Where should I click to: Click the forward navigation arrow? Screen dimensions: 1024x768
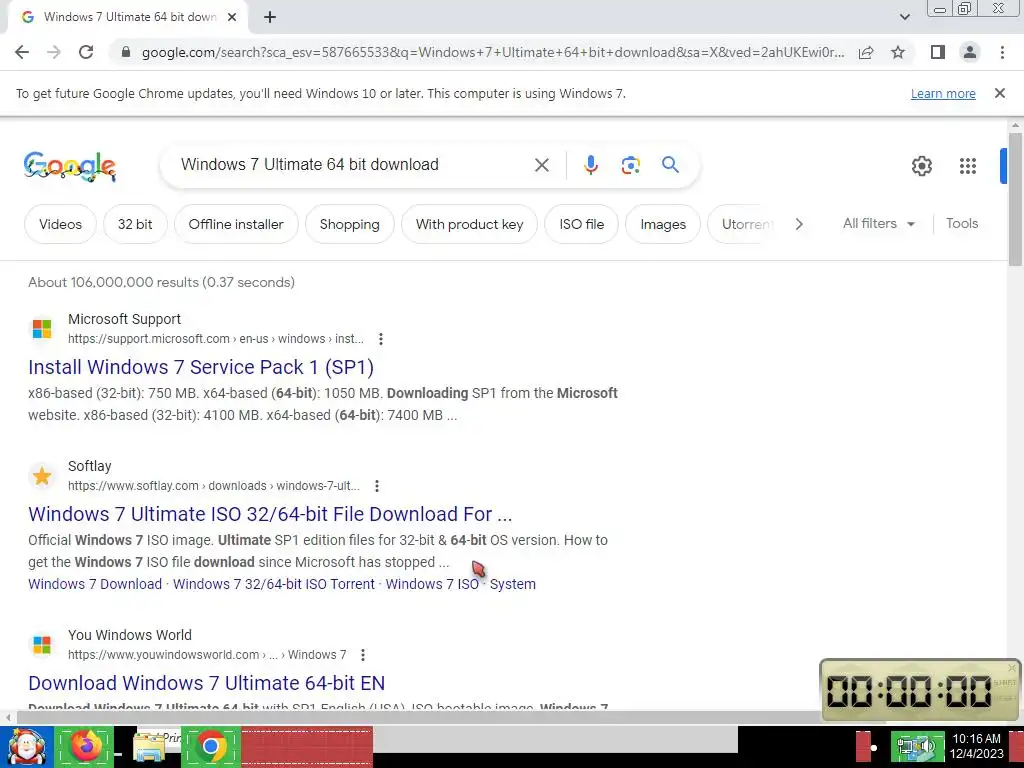[x=54, y=52]
